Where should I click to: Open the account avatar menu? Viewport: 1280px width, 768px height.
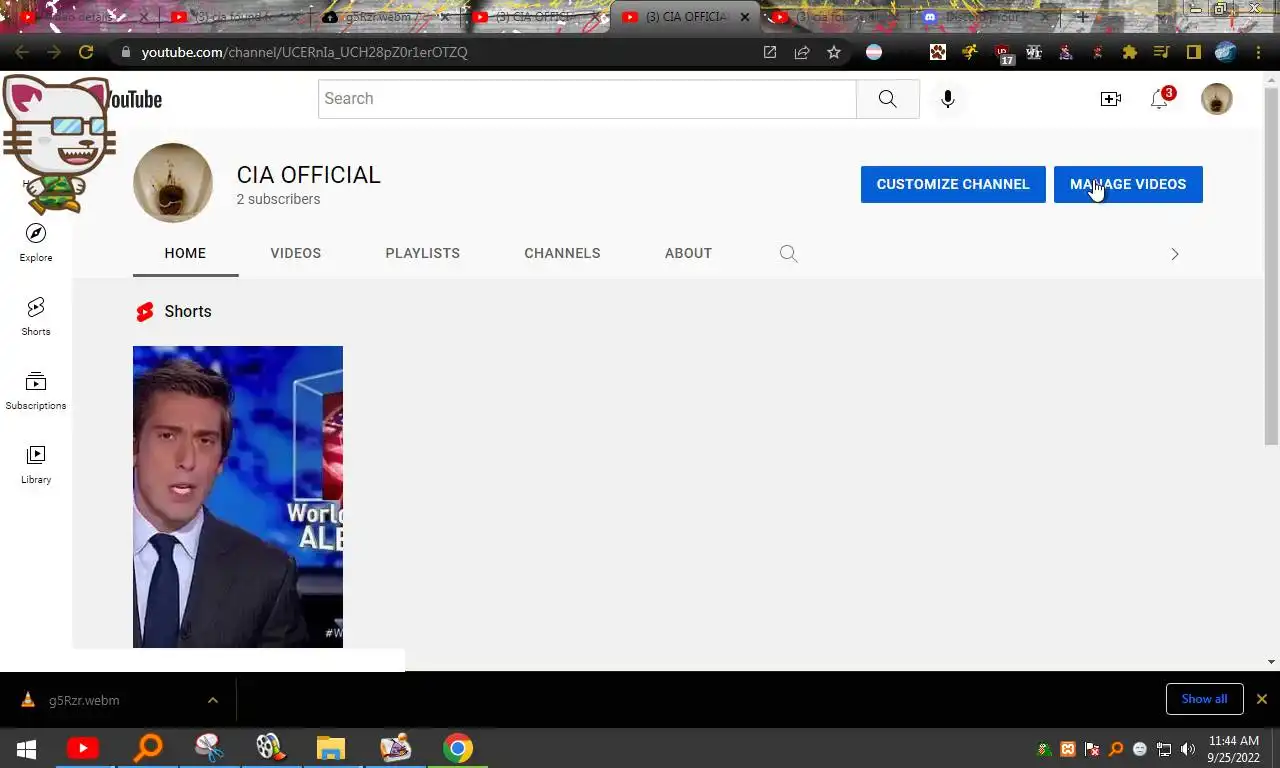click(1217, 99)
